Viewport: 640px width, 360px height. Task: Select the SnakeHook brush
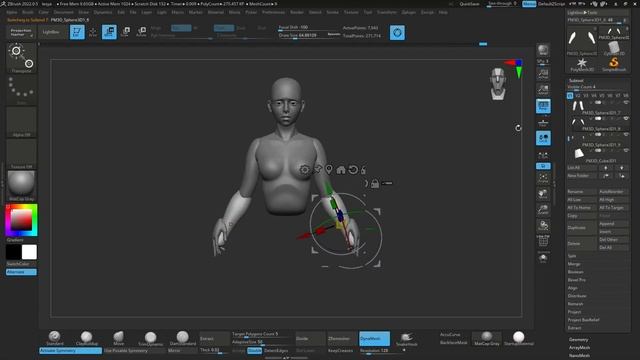[x=407, y=339]
